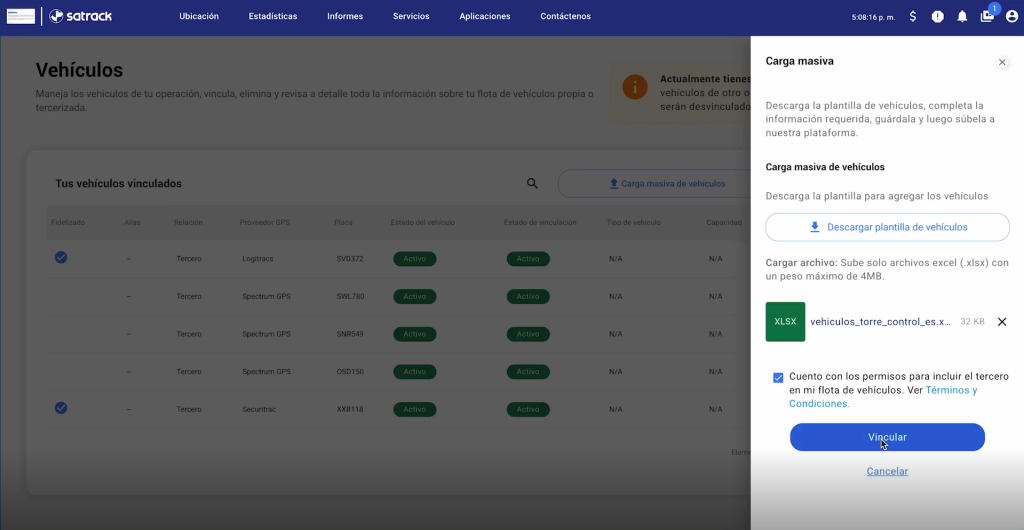Click Spectrum GPS in the SWL780 row
The height and width of the screenshot is (530, 1024).
[266, 296]
